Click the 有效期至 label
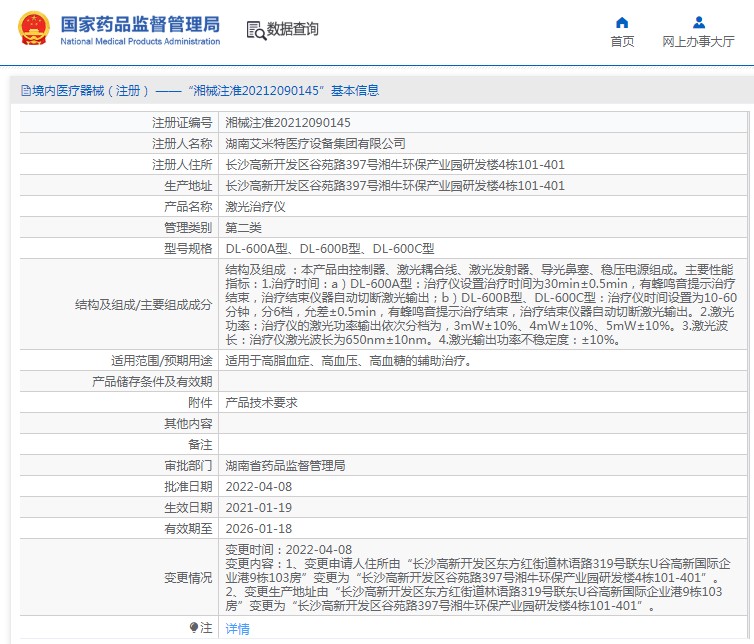The image size is (754, 644). [188, 529]
